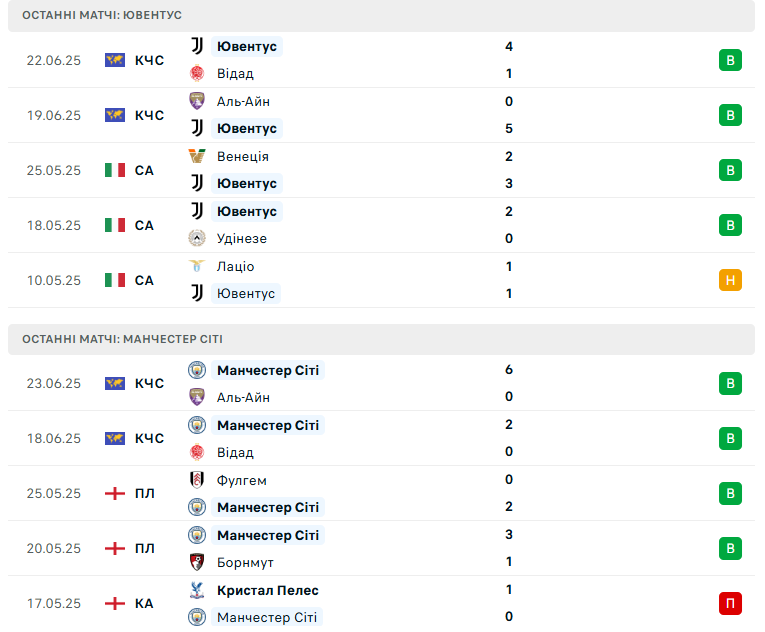The width and height of the screenshot is (765, 632).
Task: Open the 18.06.25 КЧС match row
Action: [382, 438]
